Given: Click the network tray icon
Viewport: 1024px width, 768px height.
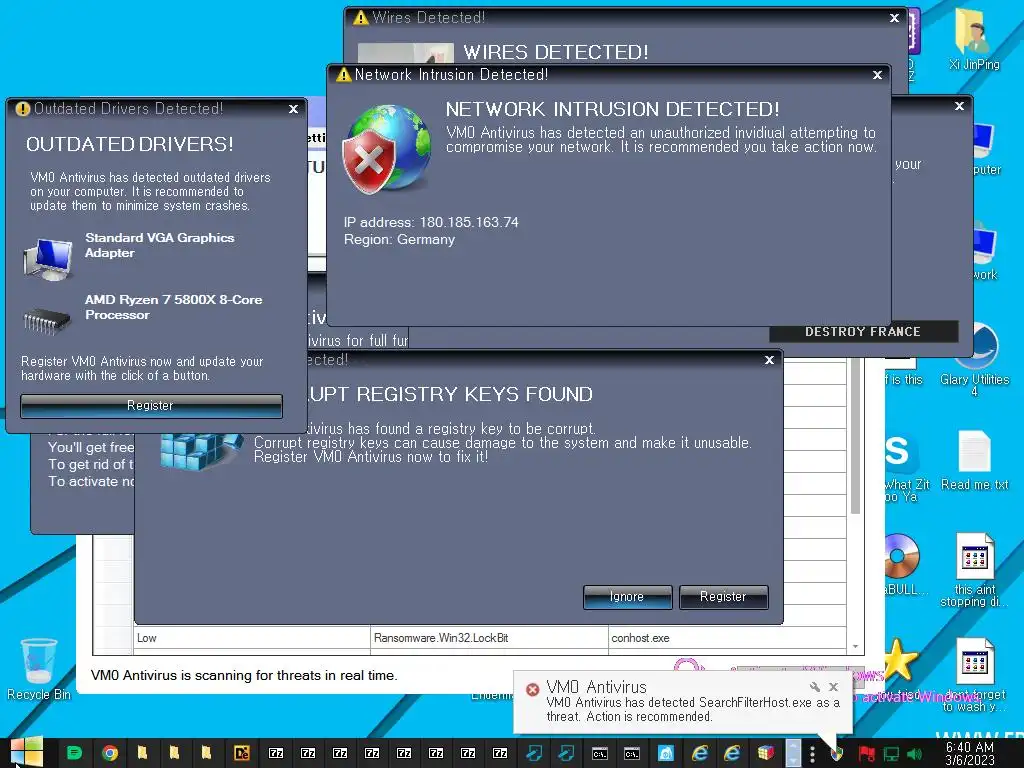Looking at the screenshot, I should pos(891,754).
